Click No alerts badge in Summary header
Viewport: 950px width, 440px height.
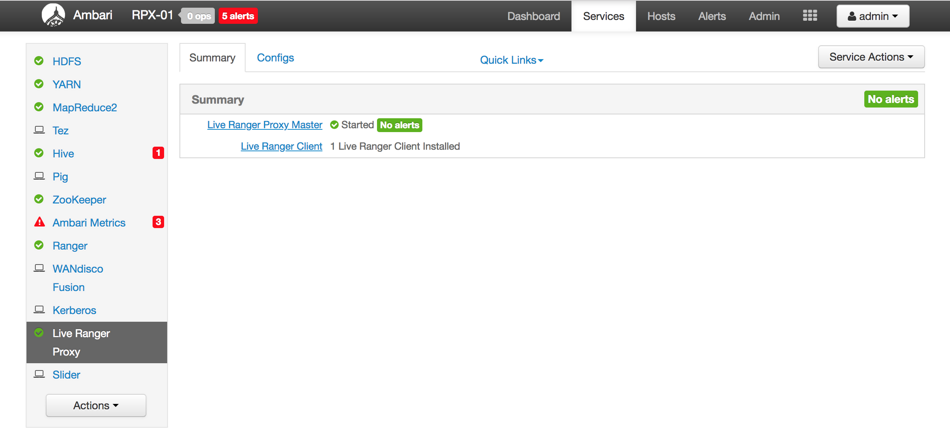click(x=891, y=99)
